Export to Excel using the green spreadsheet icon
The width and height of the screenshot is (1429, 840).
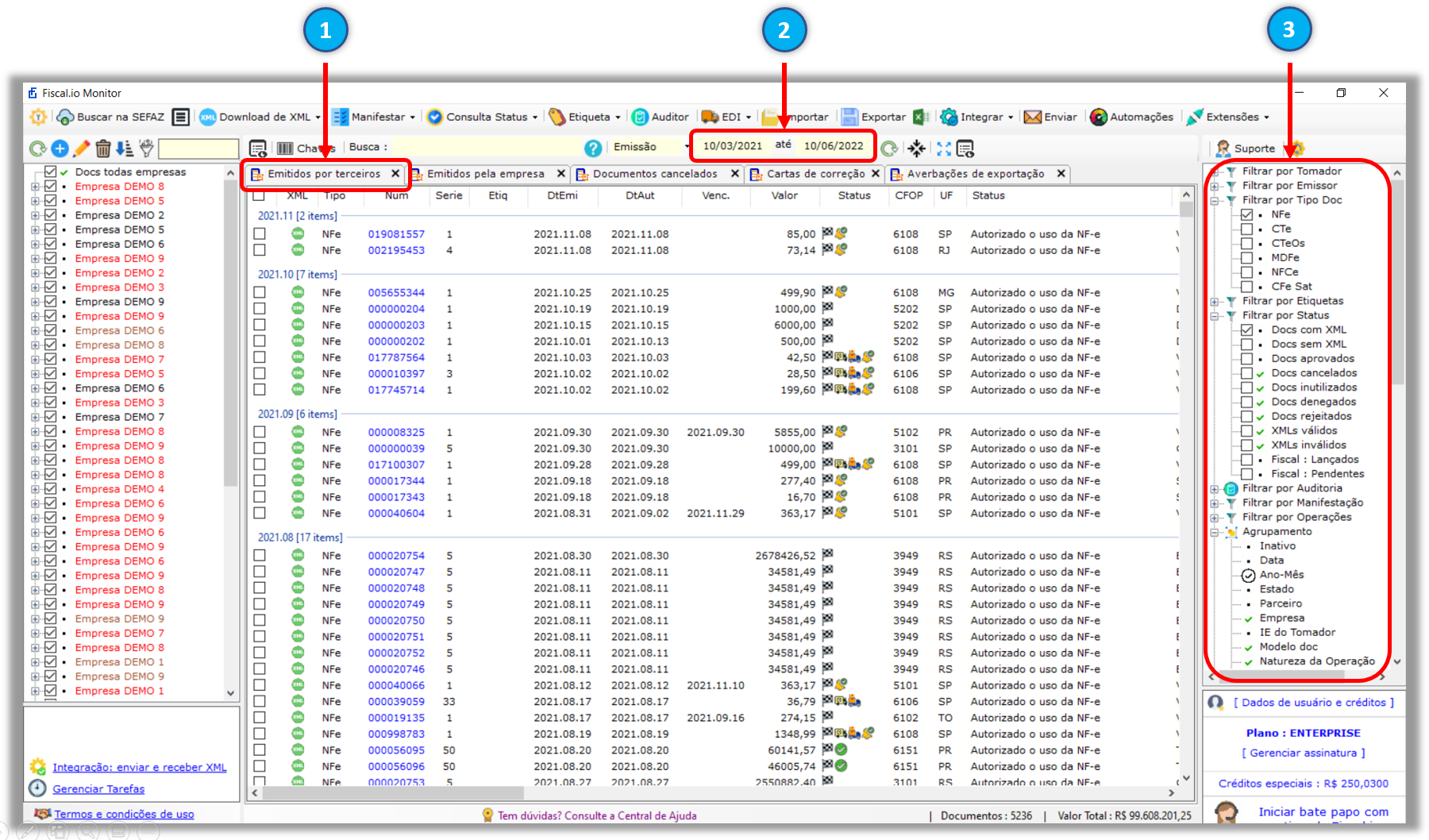pos(921,117)
